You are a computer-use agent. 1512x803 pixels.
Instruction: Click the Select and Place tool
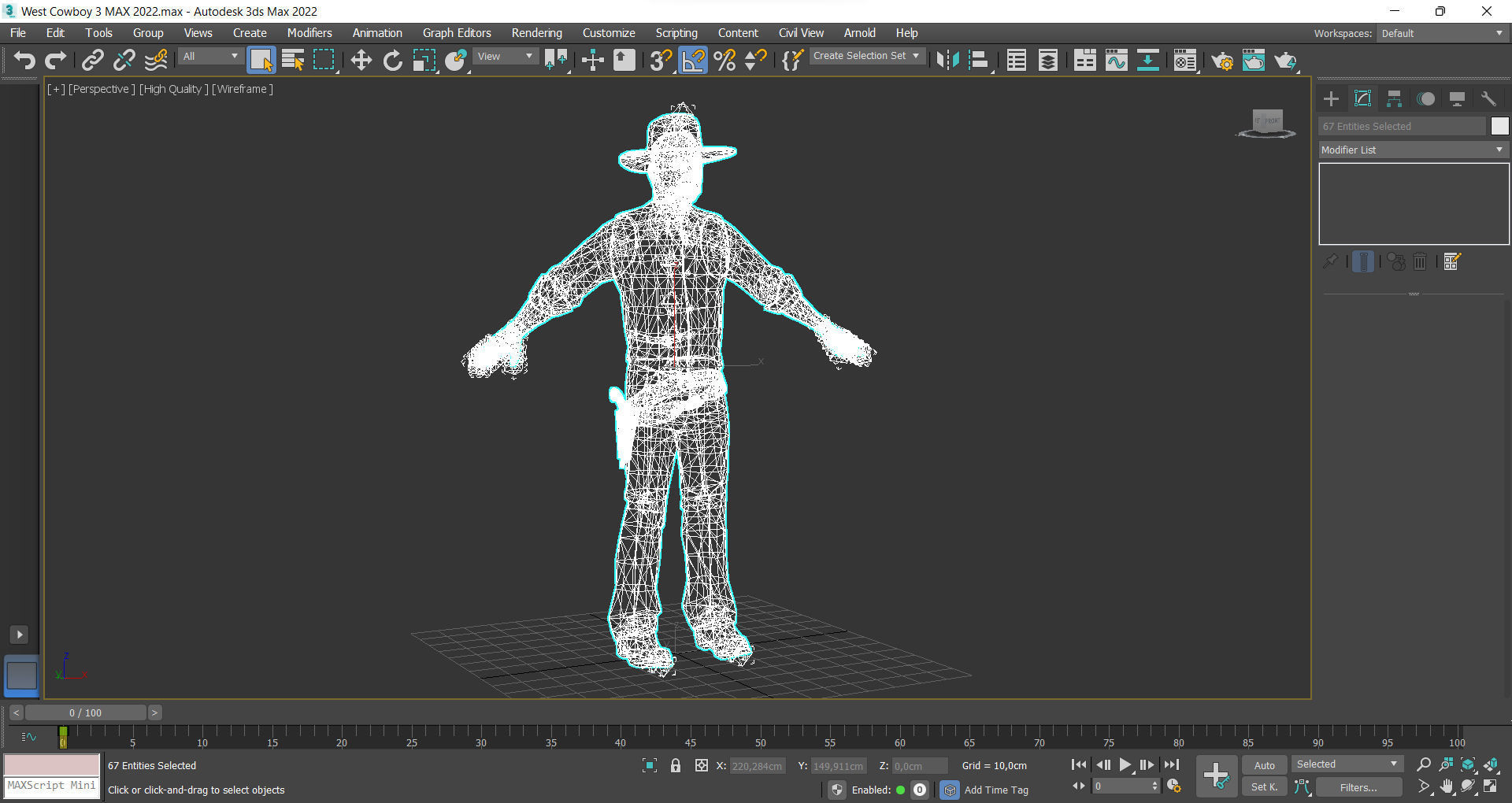(x=456, y=60)
